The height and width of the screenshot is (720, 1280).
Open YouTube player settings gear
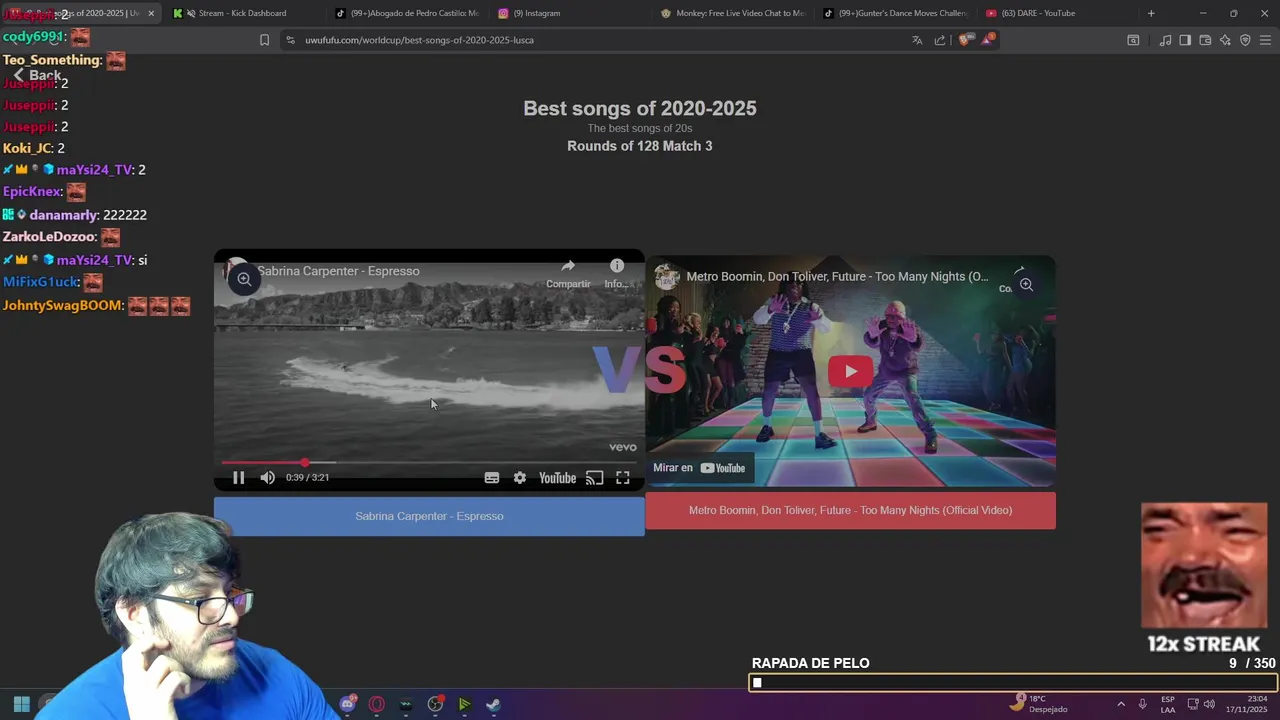[x=520, y=478]
